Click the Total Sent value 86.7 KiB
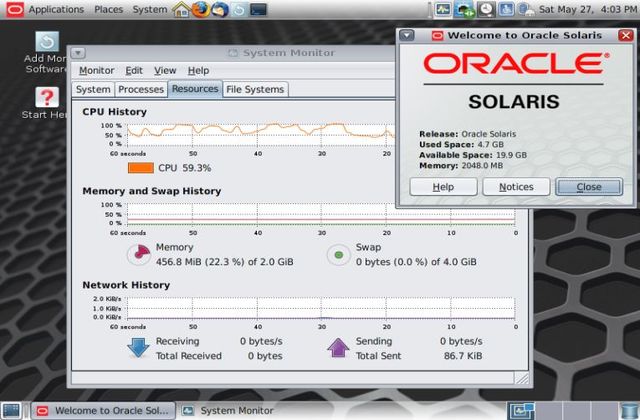The width and height of the screenshot is (640, 420). tap(463, 356)
